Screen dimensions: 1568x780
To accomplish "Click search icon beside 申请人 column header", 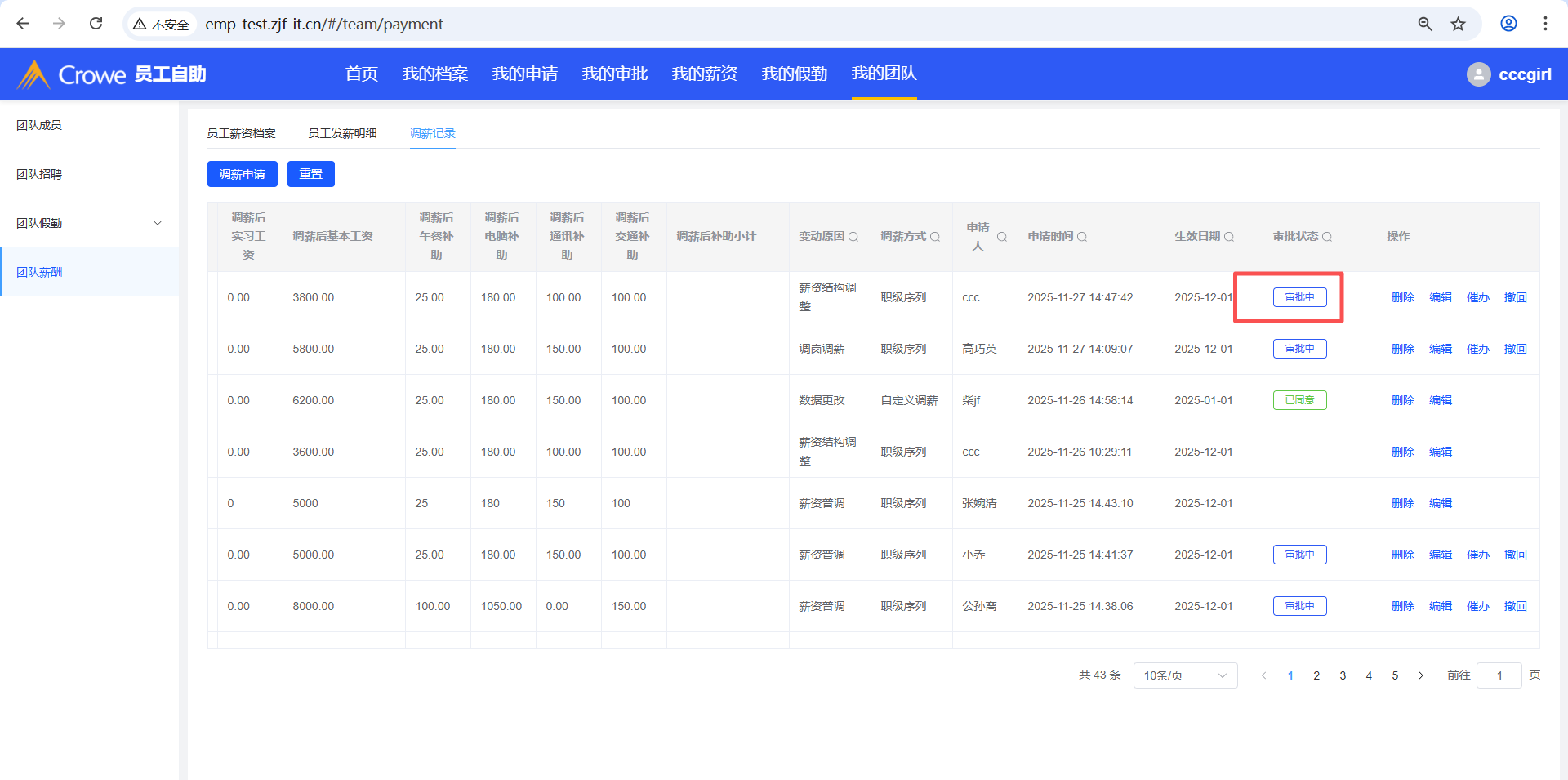I will pos(1002,237).
